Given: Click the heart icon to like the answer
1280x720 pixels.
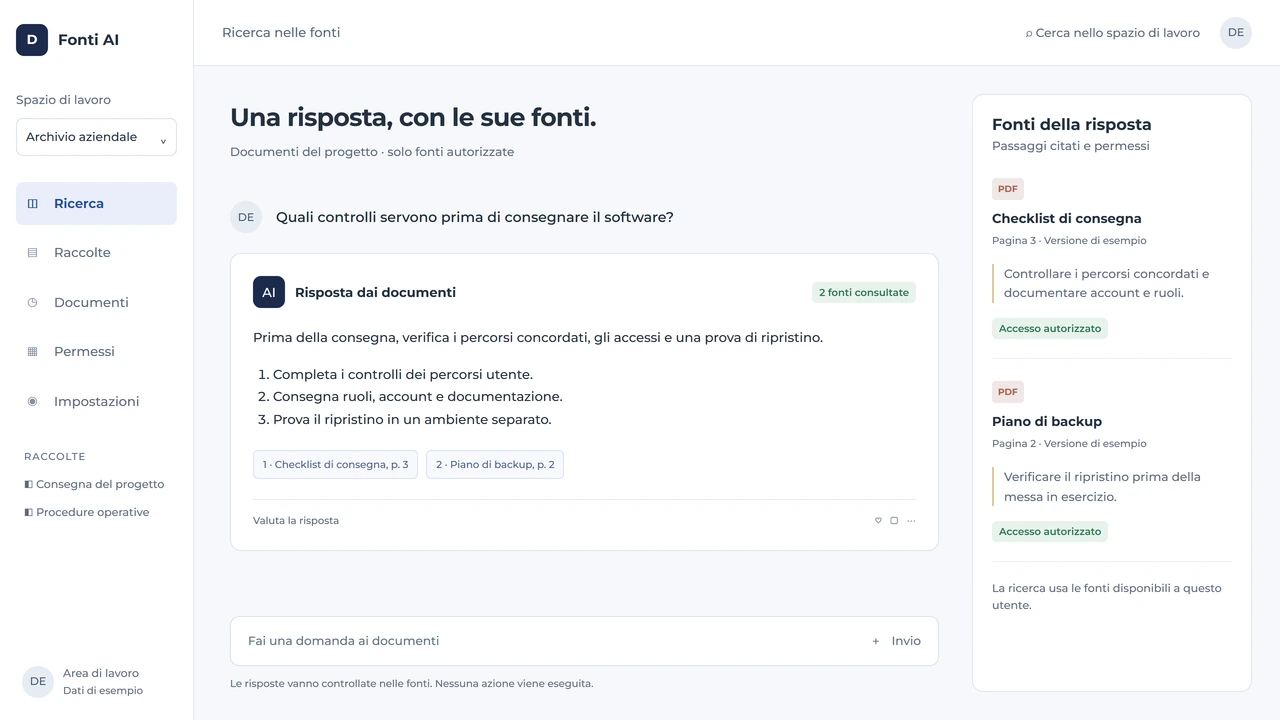Looking at the screenshot, I should point(878,521).
